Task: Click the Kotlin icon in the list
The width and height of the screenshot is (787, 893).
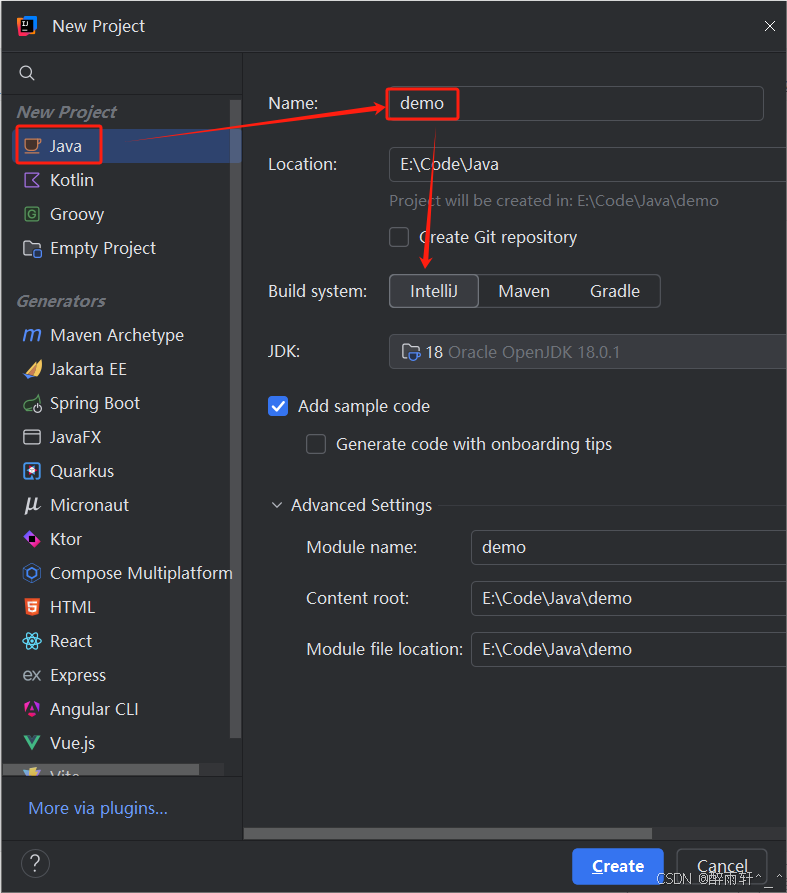Action: pyautogui.click(x=32, y=180)
